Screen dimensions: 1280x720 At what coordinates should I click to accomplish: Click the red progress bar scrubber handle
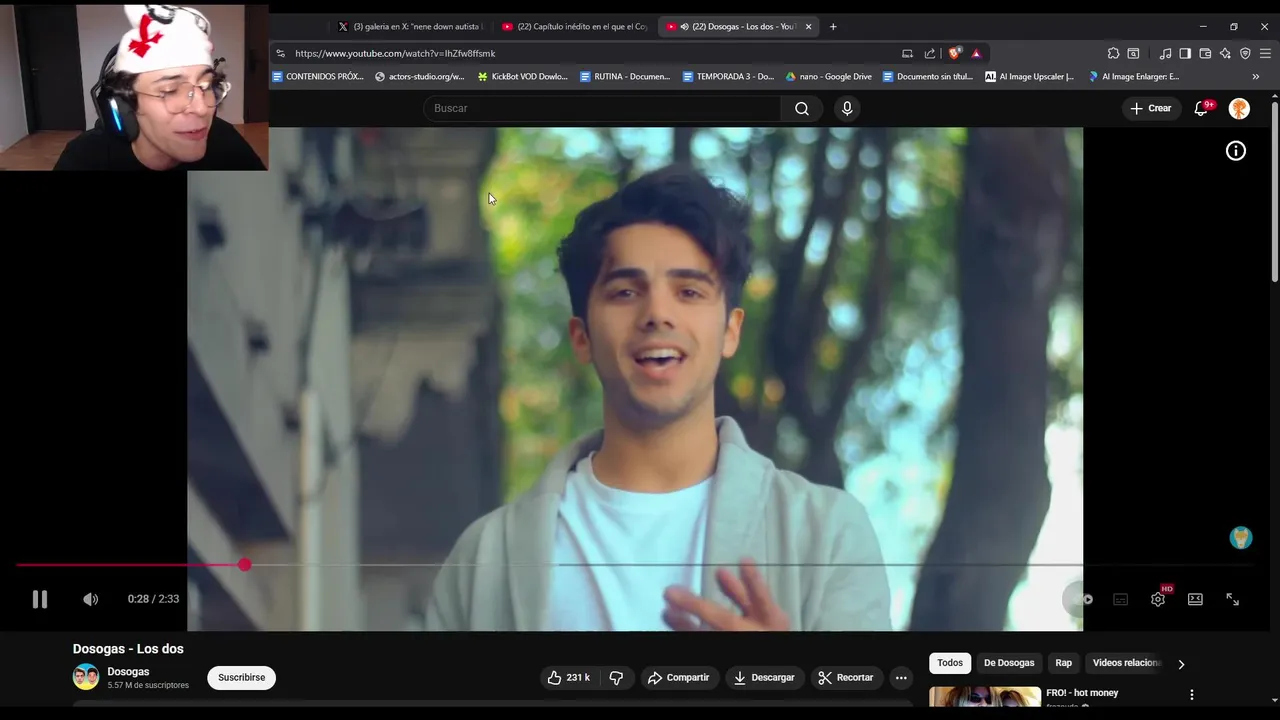(244, 565)
